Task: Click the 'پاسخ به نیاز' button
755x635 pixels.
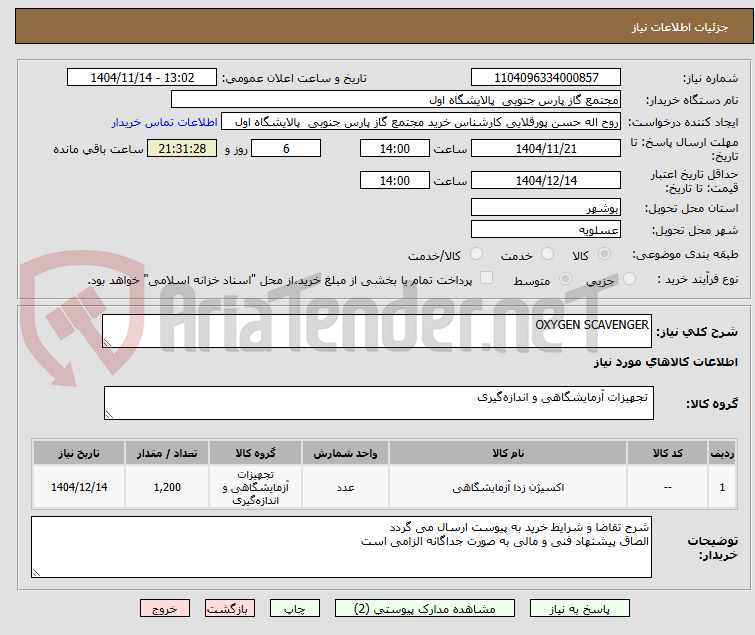Action: 579,609
